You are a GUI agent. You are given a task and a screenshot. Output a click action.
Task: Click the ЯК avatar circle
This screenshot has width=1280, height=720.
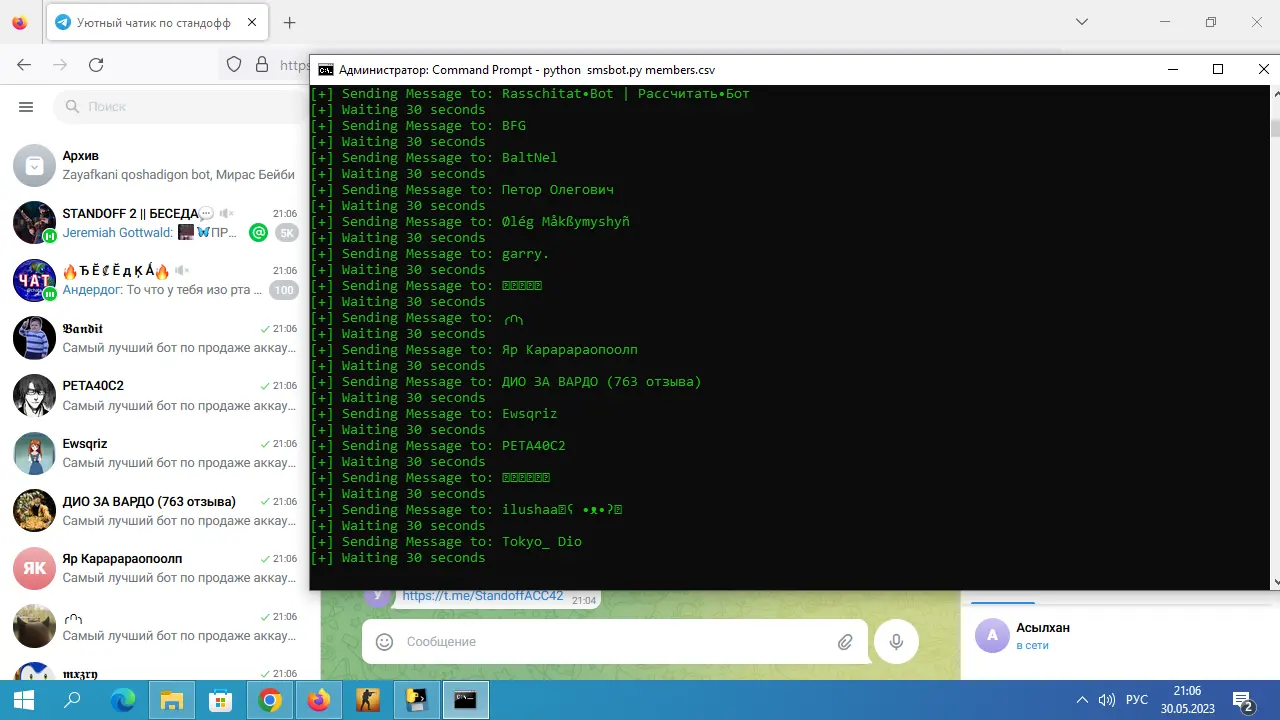34,568
